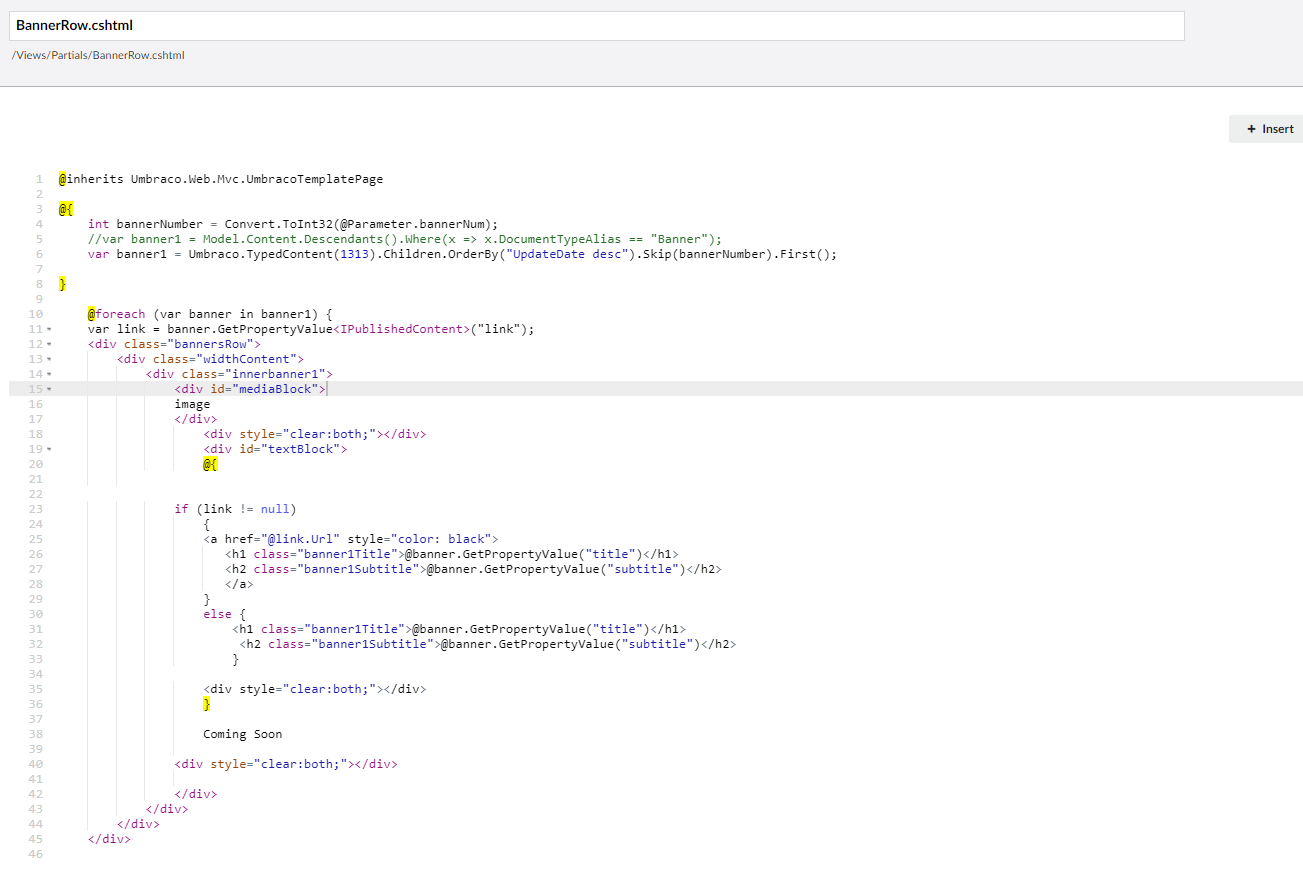Click the div class="innerbanner1" code

[239, 374]
